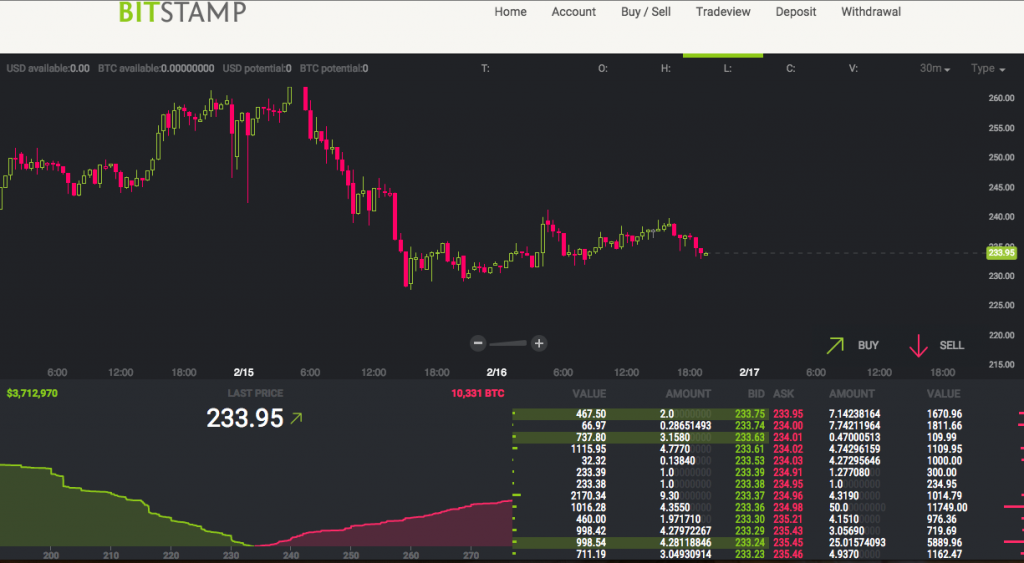Select the Tradeview tab
This screenshot has width=1024, height=563.
point(723,12)
